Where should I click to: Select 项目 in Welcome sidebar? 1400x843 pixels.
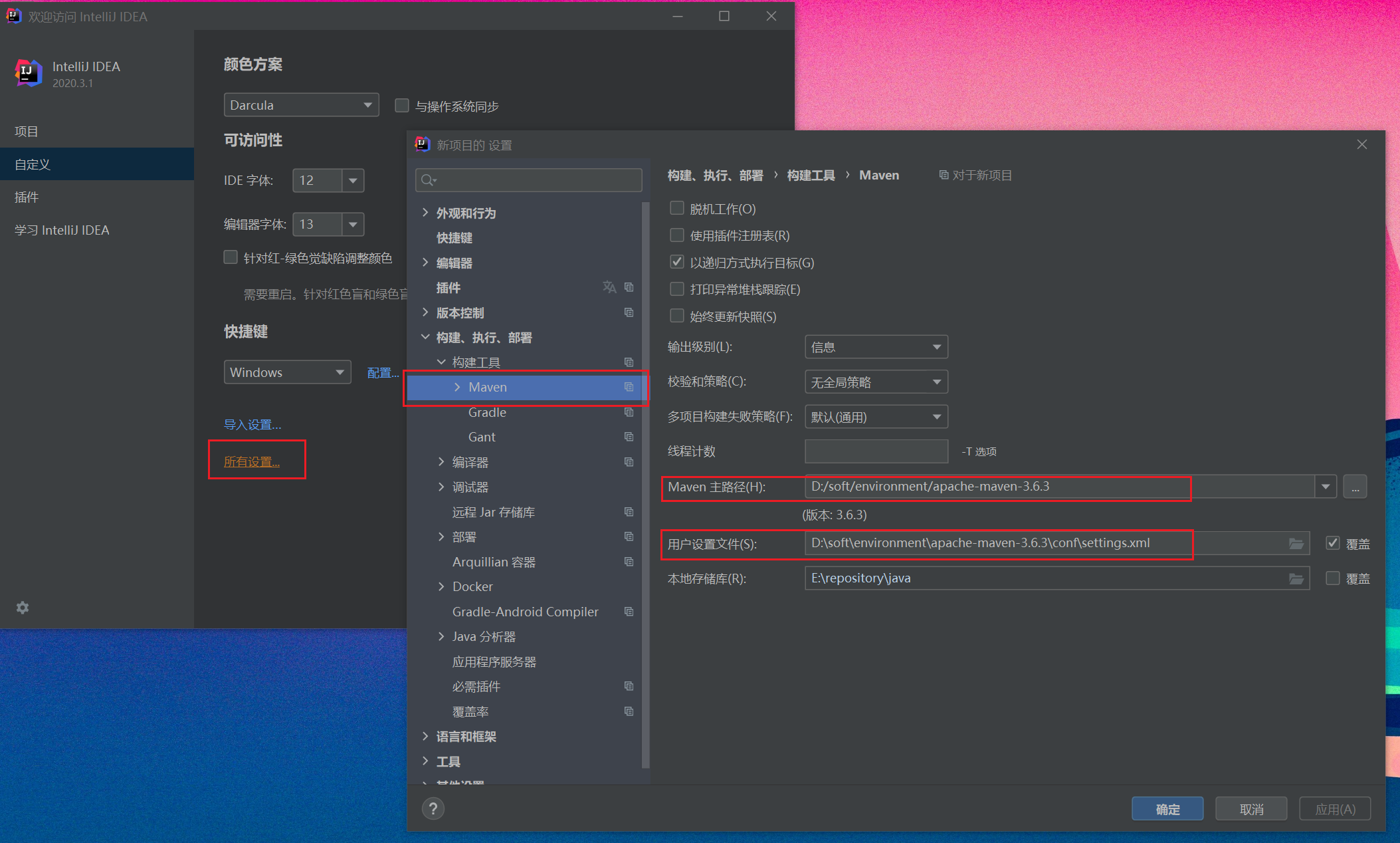point(97,132)
